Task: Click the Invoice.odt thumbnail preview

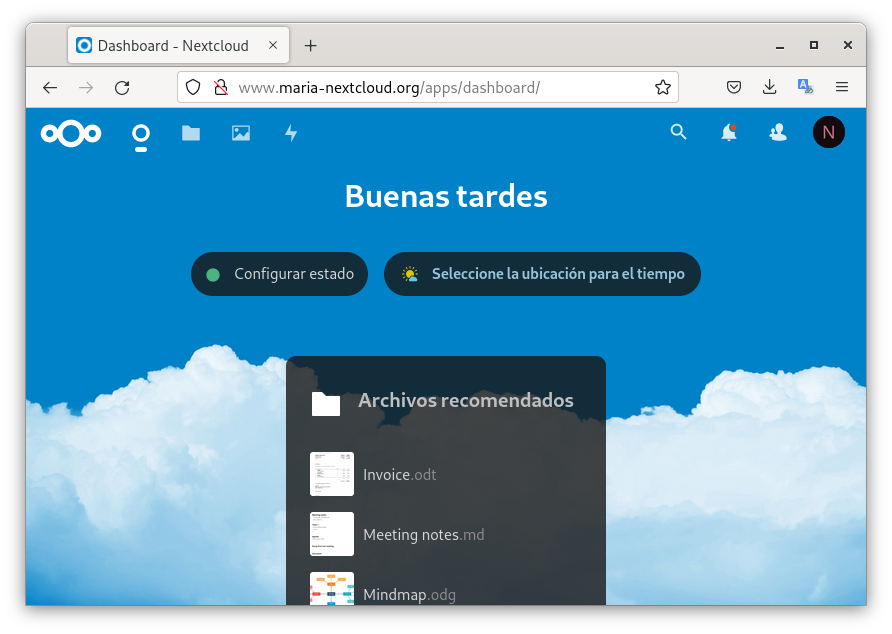Action: 332,474
